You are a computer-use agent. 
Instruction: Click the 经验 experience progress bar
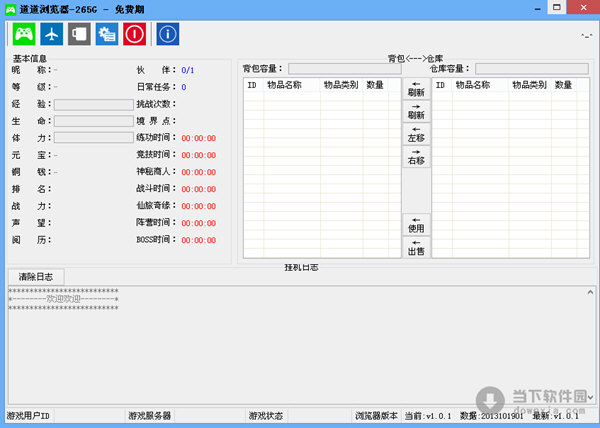93,104
